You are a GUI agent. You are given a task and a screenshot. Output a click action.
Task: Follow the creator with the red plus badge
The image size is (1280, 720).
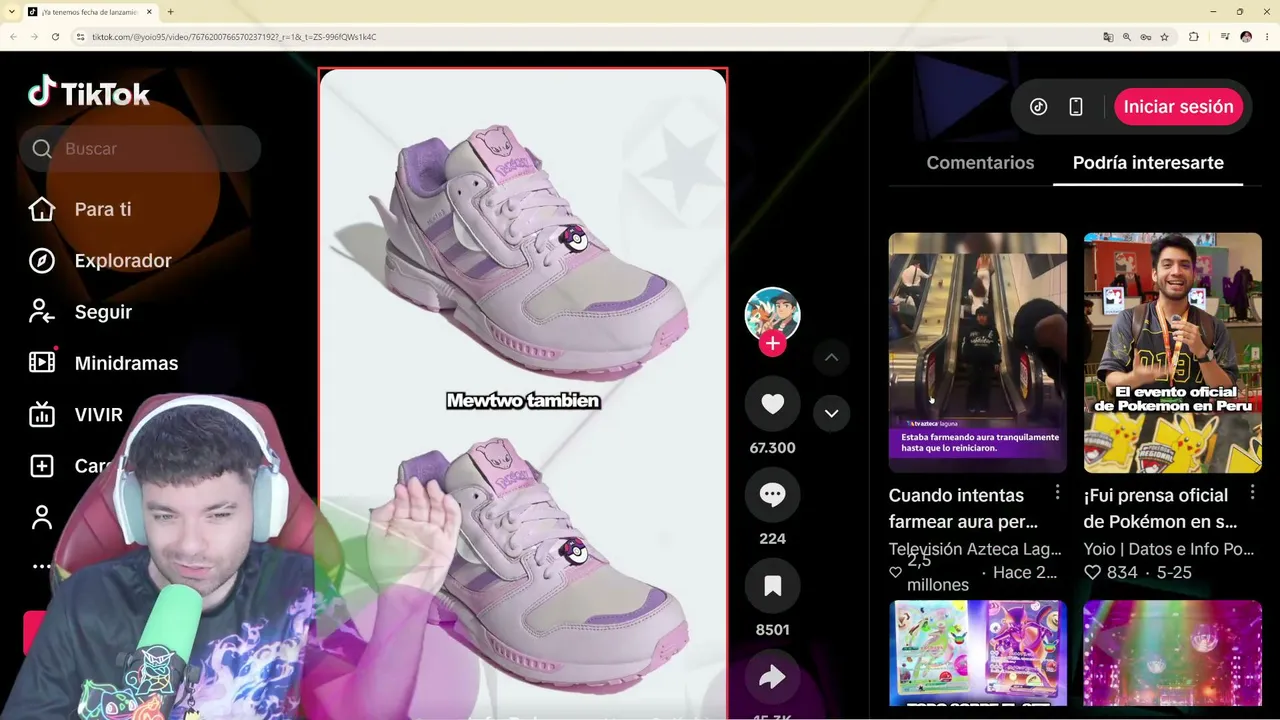[772, 344]
